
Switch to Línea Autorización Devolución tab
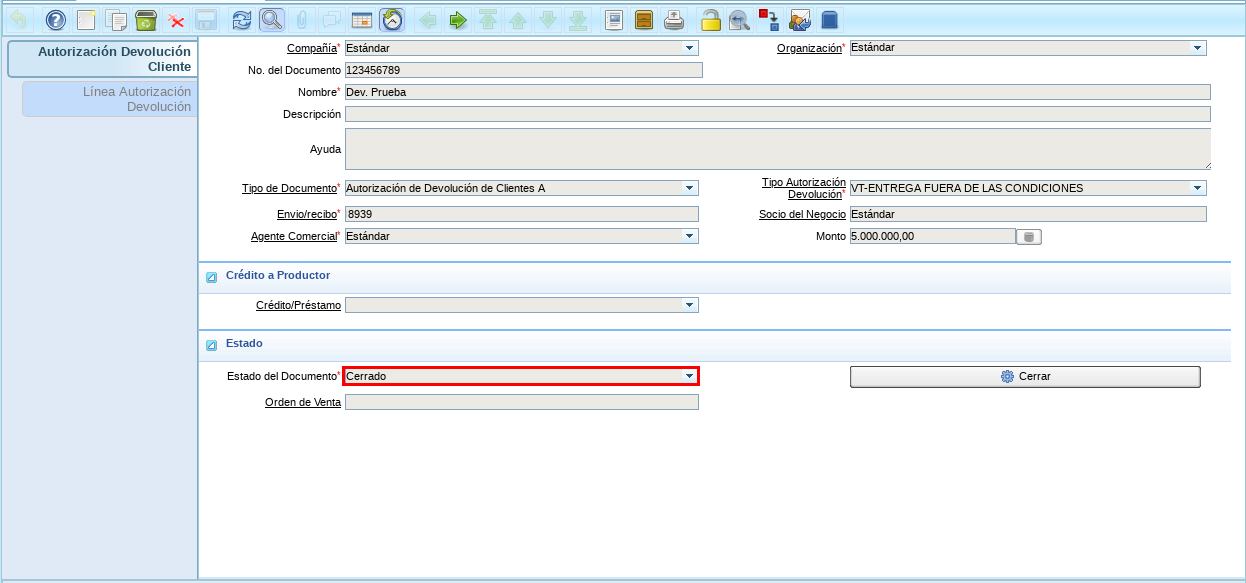click(110, 99)
